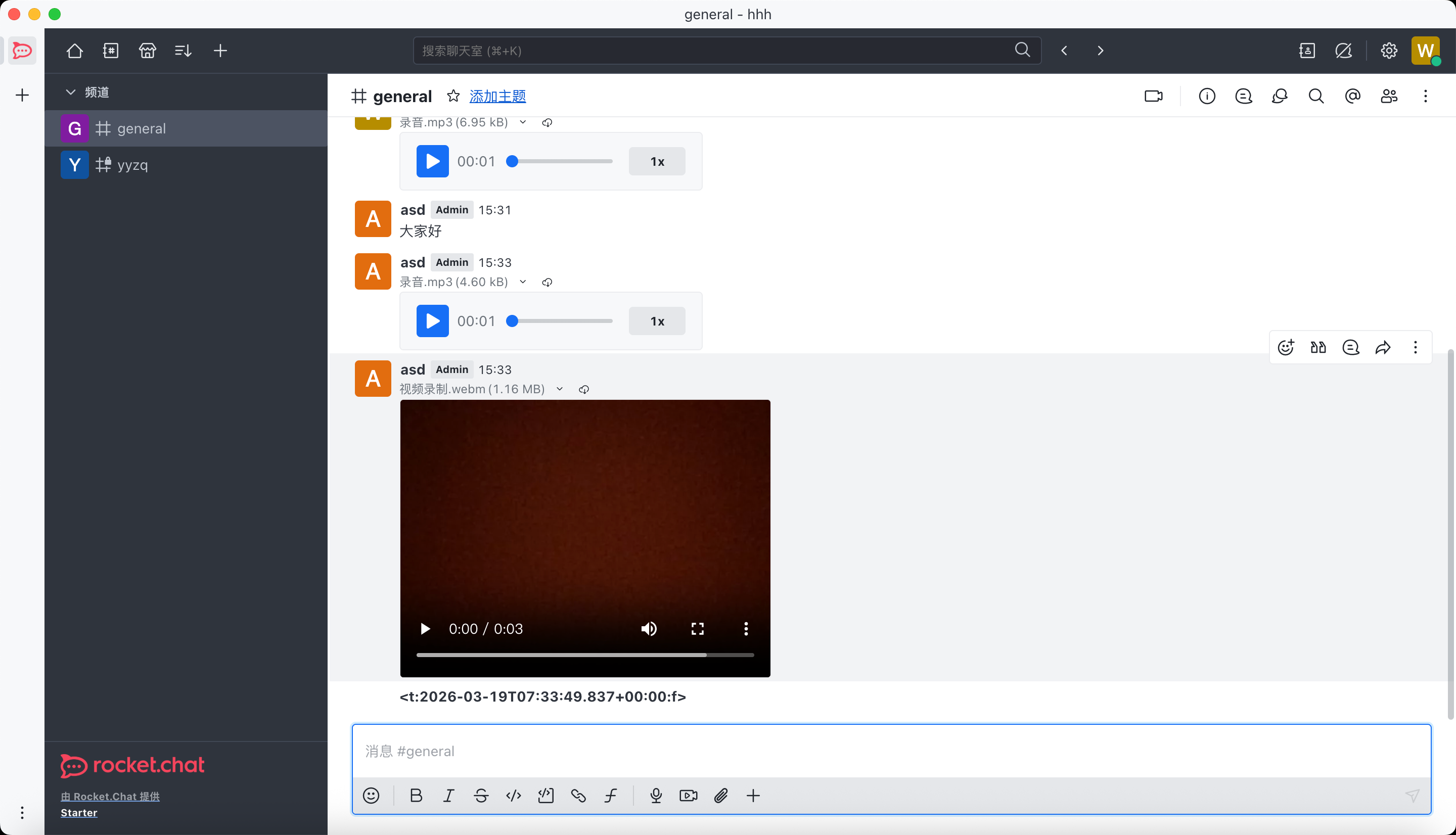Select the yyzq channel in sidebar
The height and width of the screenshot is (835, 1456).
132,165
